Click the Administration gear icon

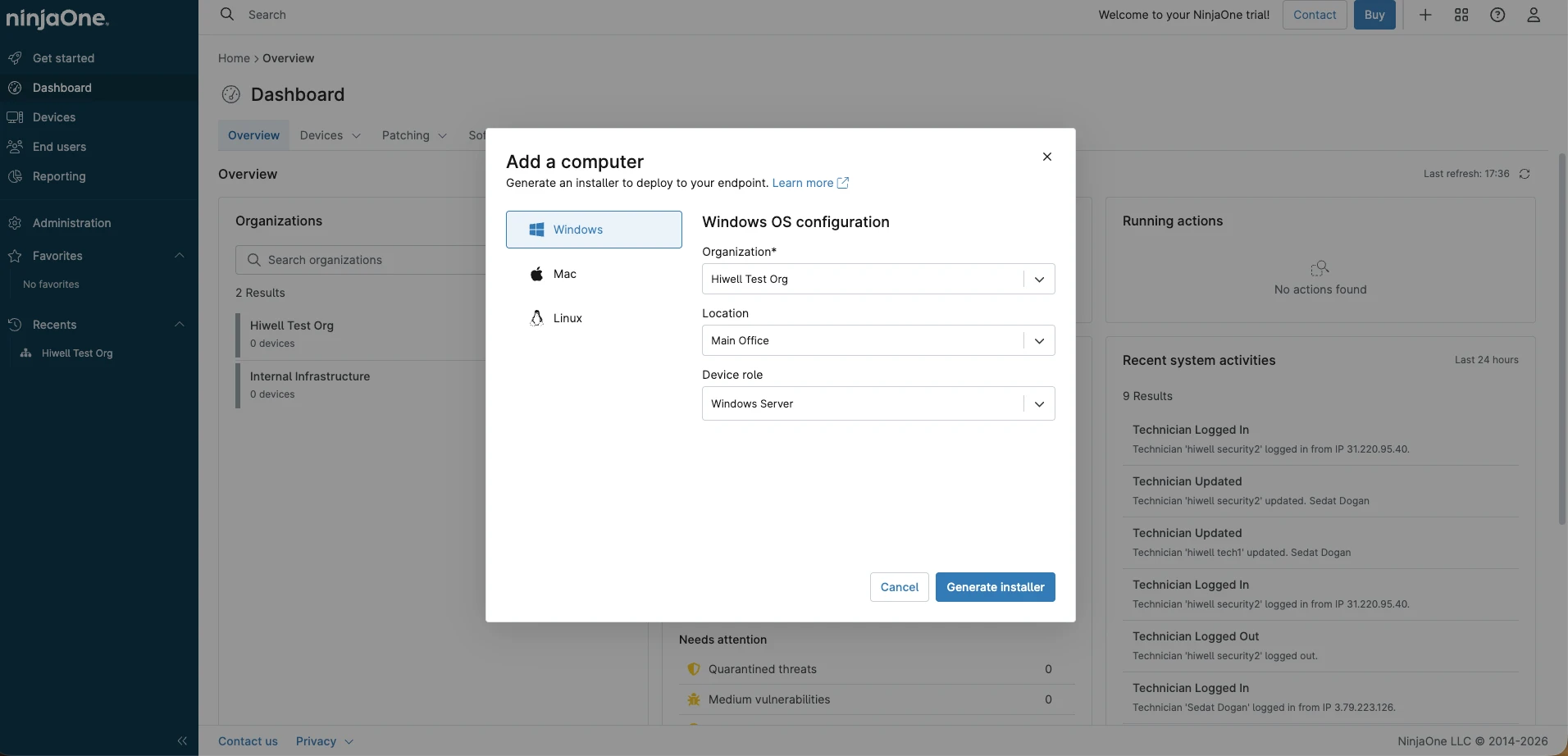15,223
